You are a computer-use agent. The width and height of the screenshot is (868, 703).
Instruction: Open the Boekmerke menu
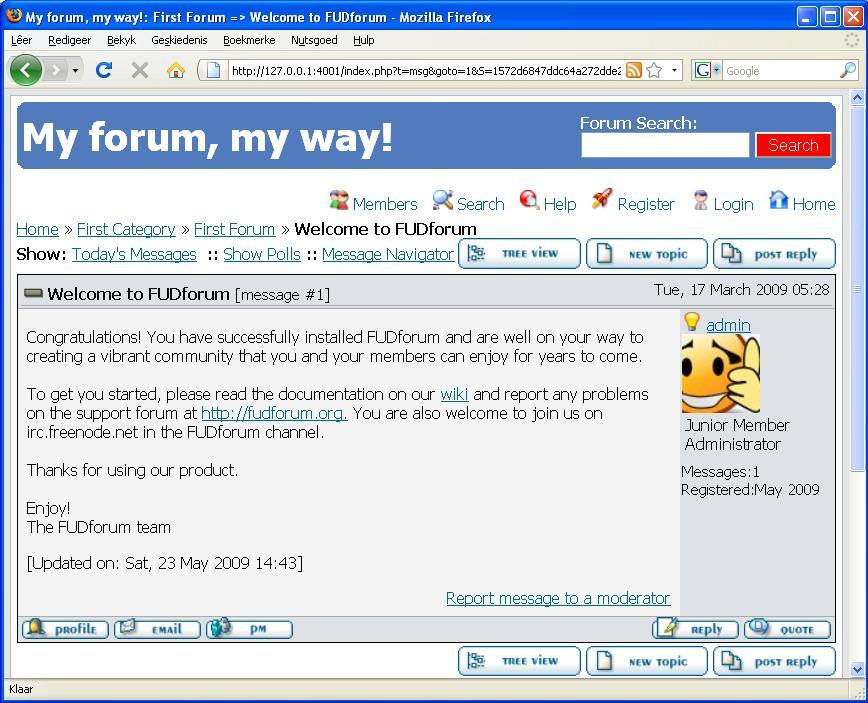coord(249,40)
